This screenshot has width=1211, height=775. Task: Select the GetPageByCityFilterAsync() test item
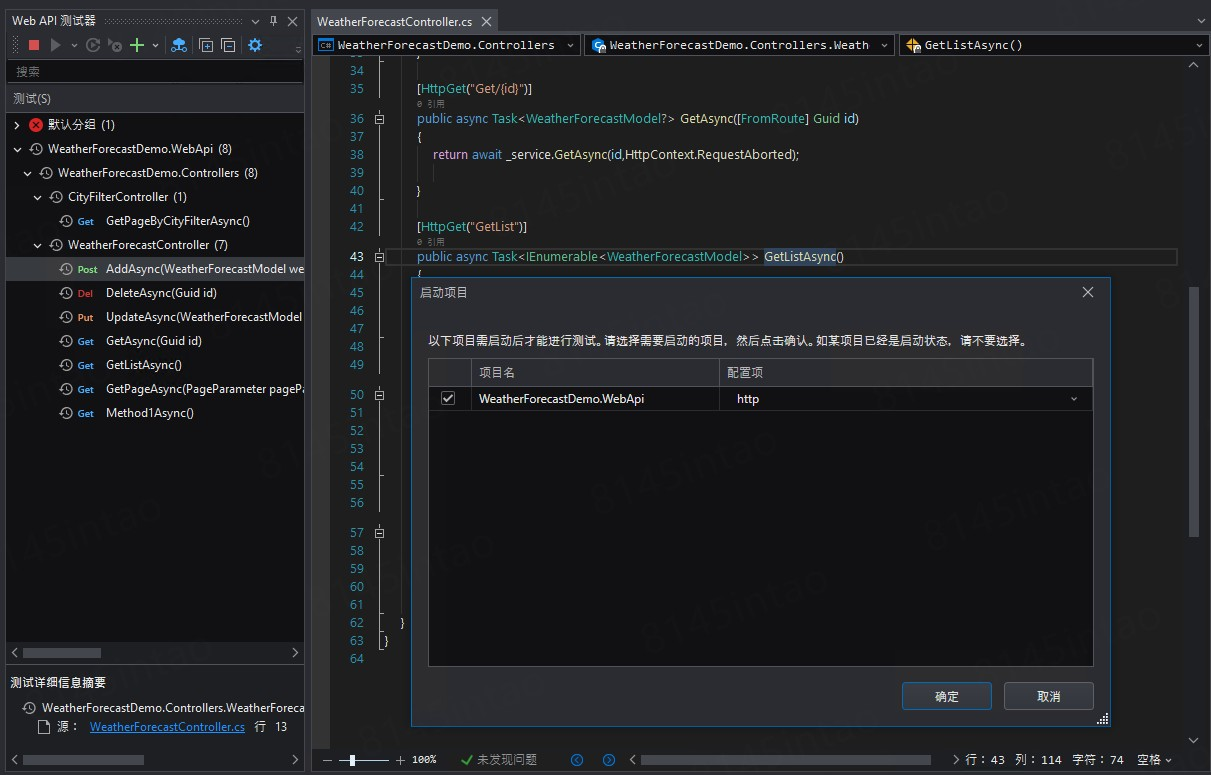(x=178, y=221)
